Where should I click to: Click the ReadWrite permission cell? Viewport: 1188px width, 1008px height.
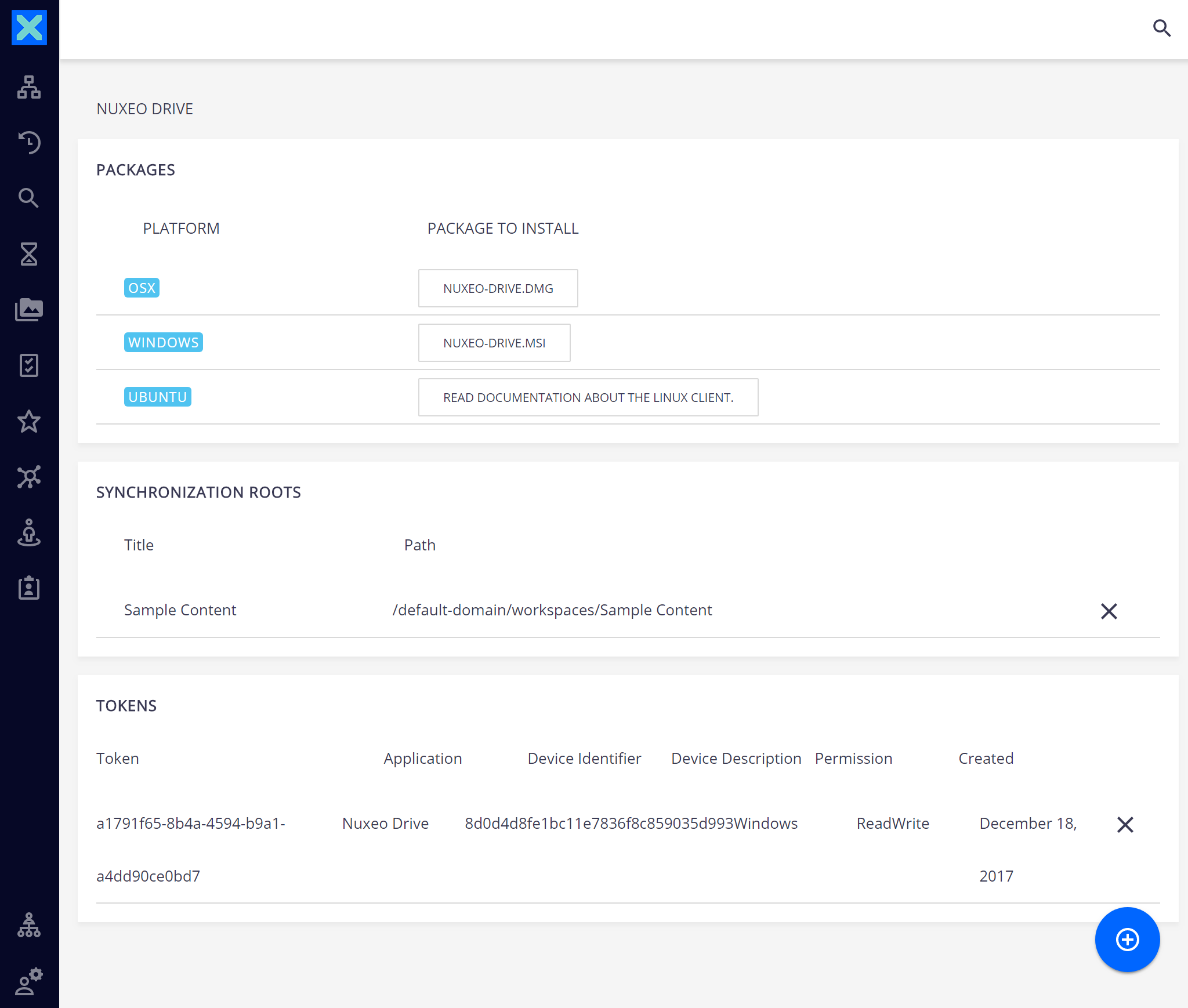[x=893, y=824]
